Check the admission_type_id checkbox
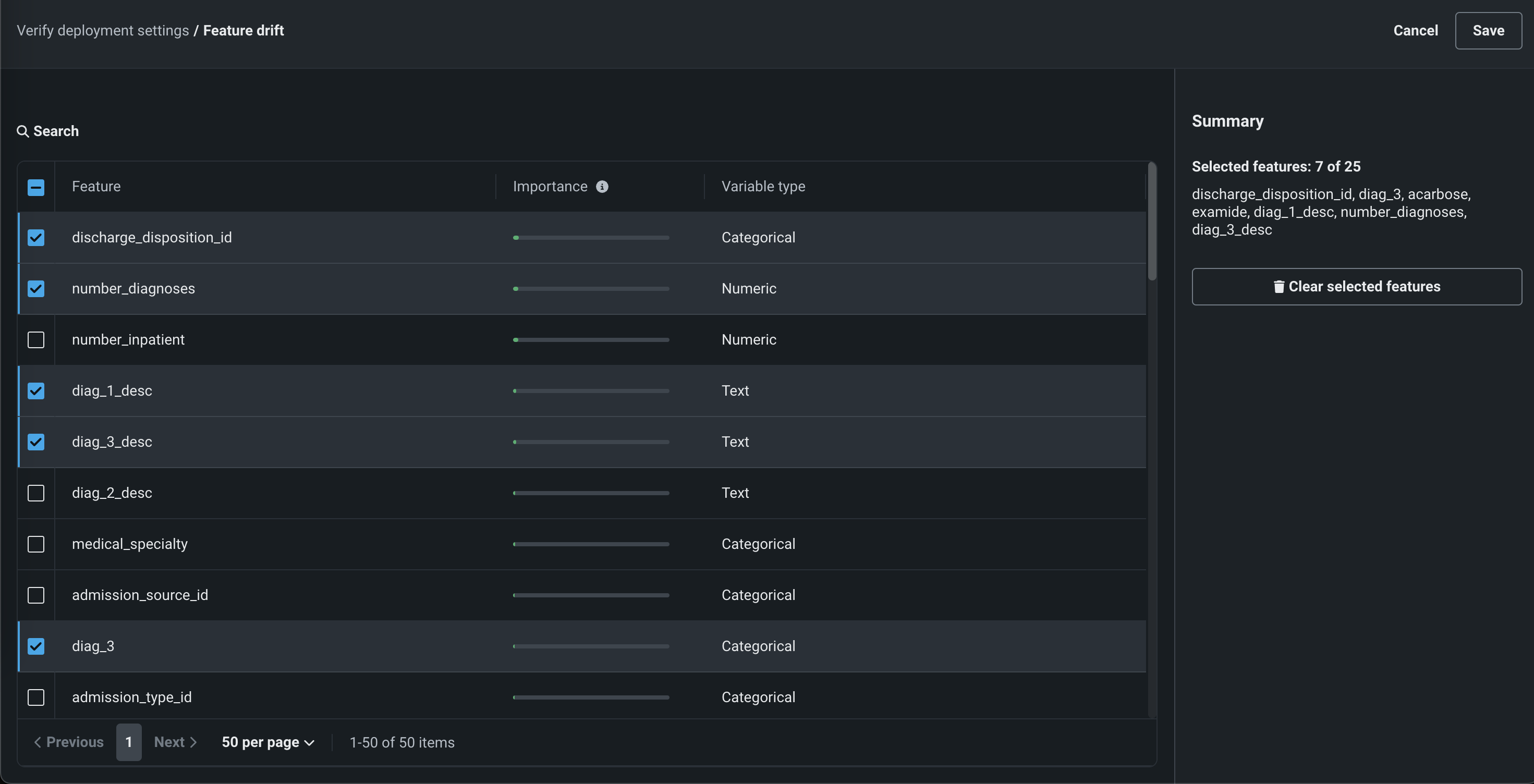Image resolution: width=1534 pixels, height=784 pixels. 36,697
